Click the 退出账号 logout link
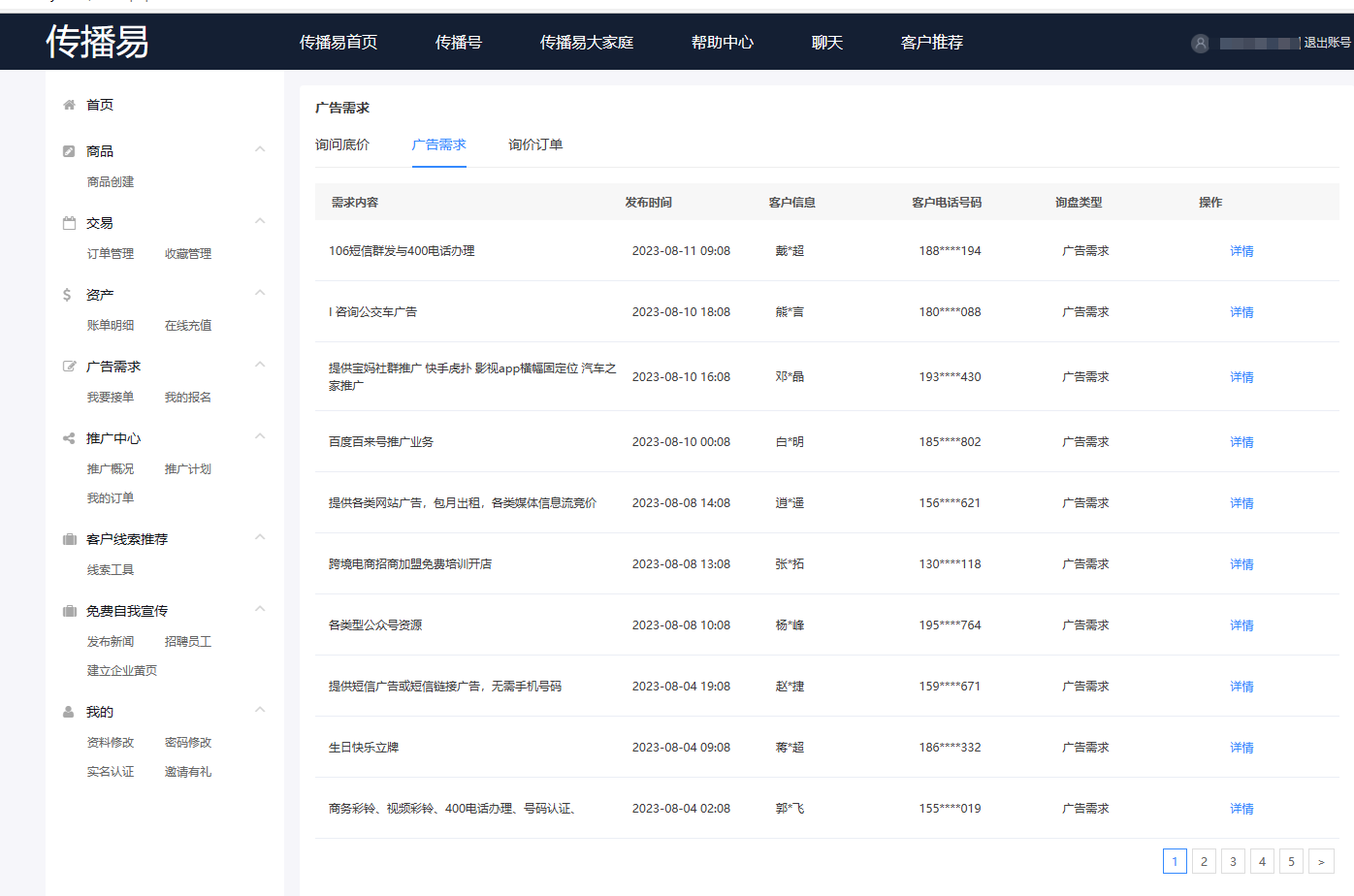The width and height of the screenshot is (1354, 896). 1331,43
